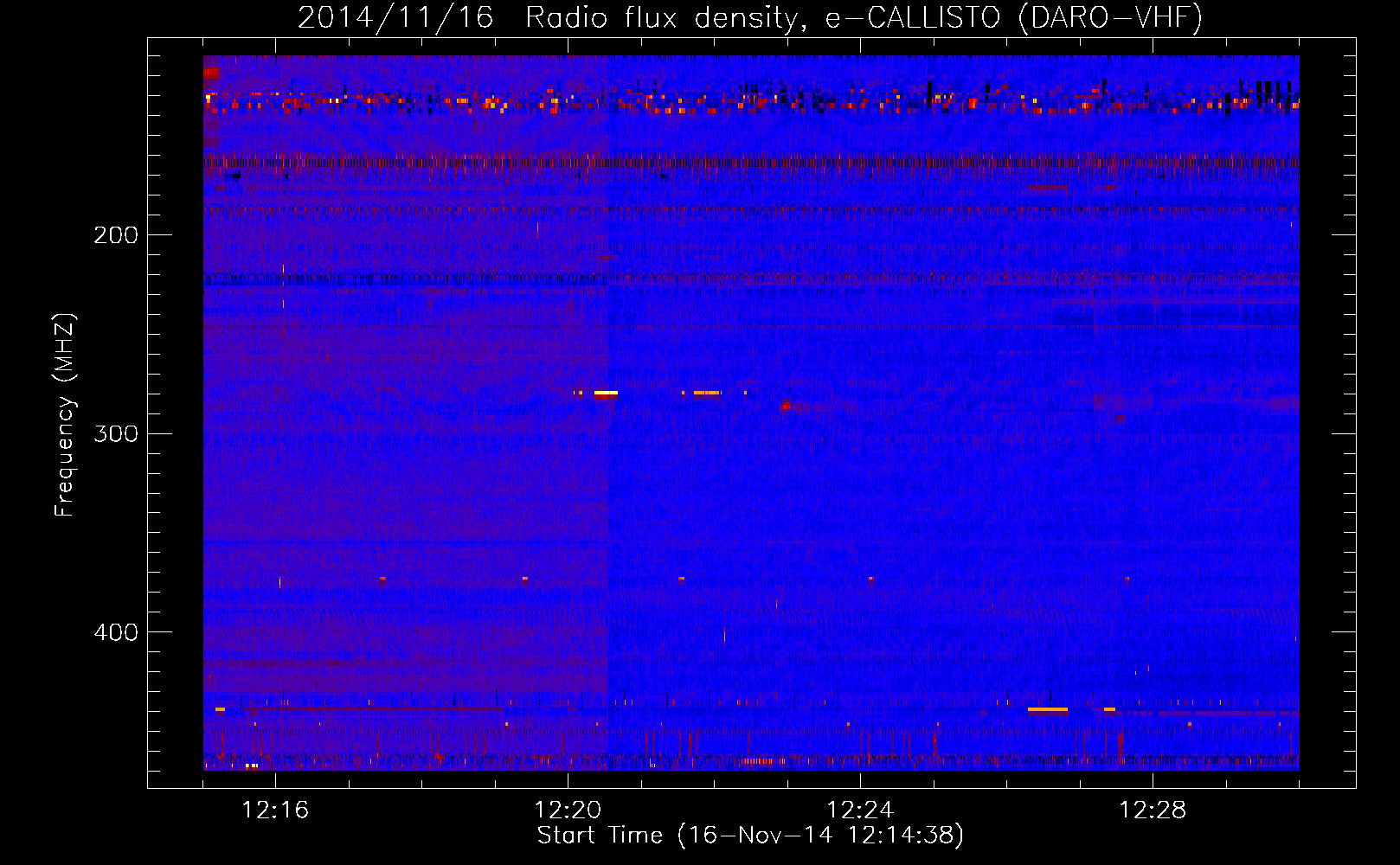Click the 12:24 time tick label

click(x=860, y=811)
